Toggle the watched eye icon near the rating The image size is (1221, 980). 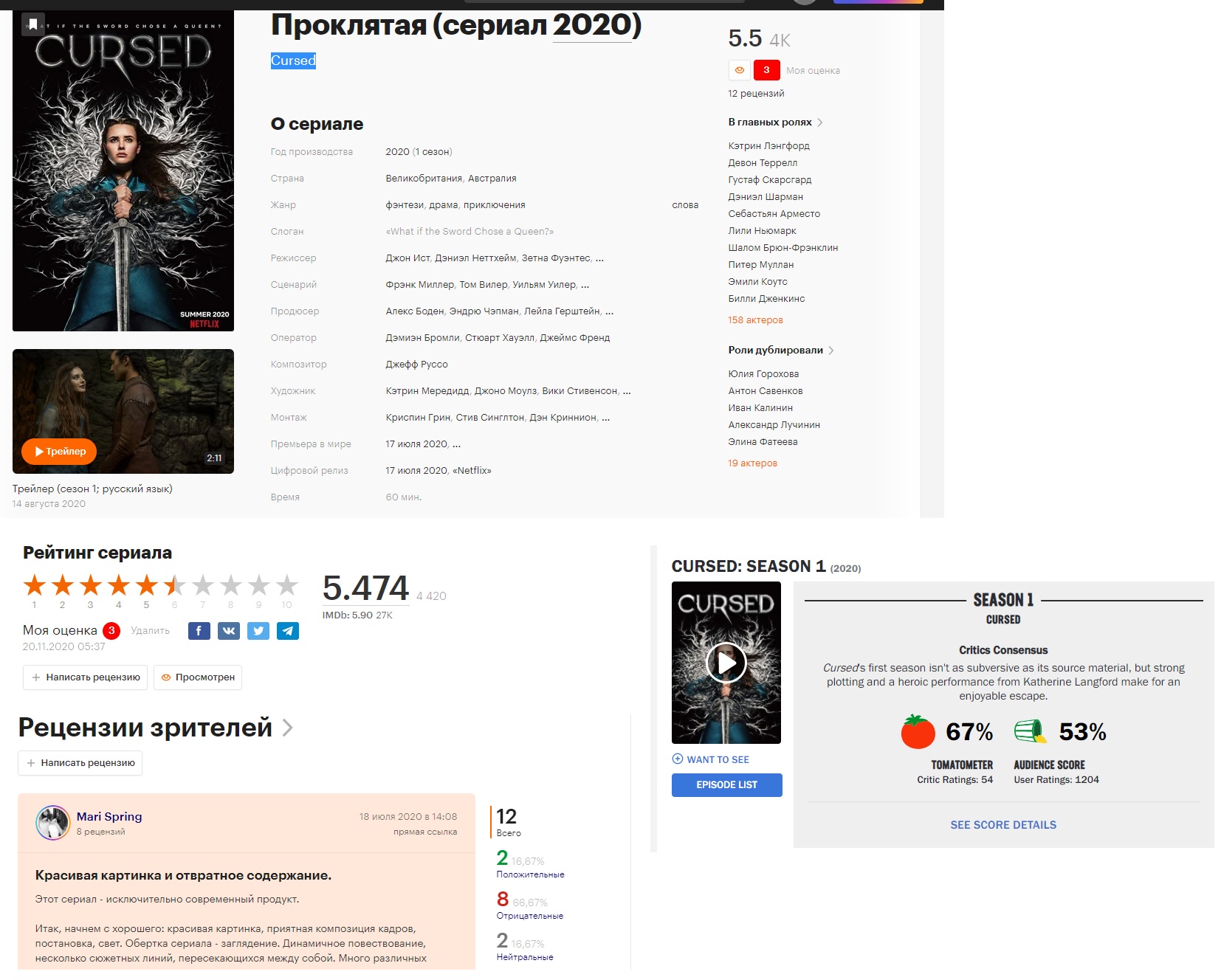[x=739, y=70]
